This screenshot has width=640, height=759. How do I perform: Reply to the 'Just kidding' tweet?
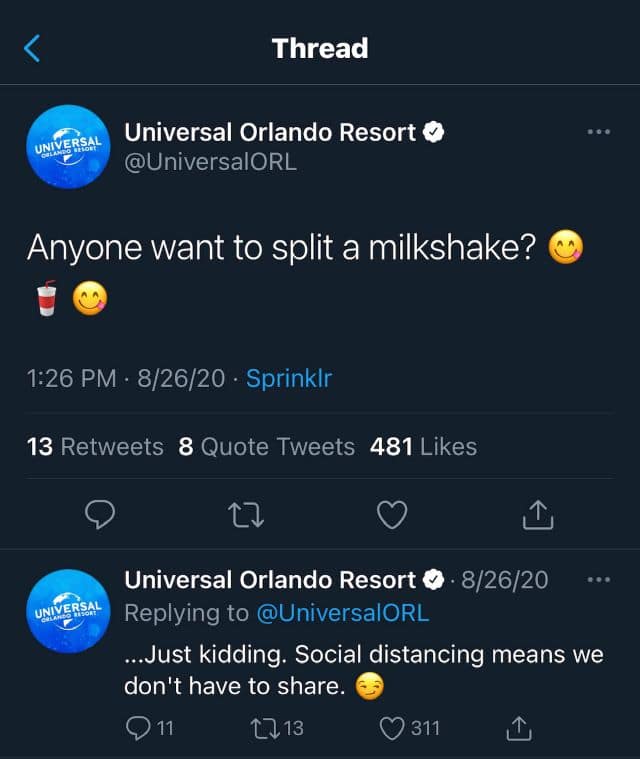[x=149, y=728]
